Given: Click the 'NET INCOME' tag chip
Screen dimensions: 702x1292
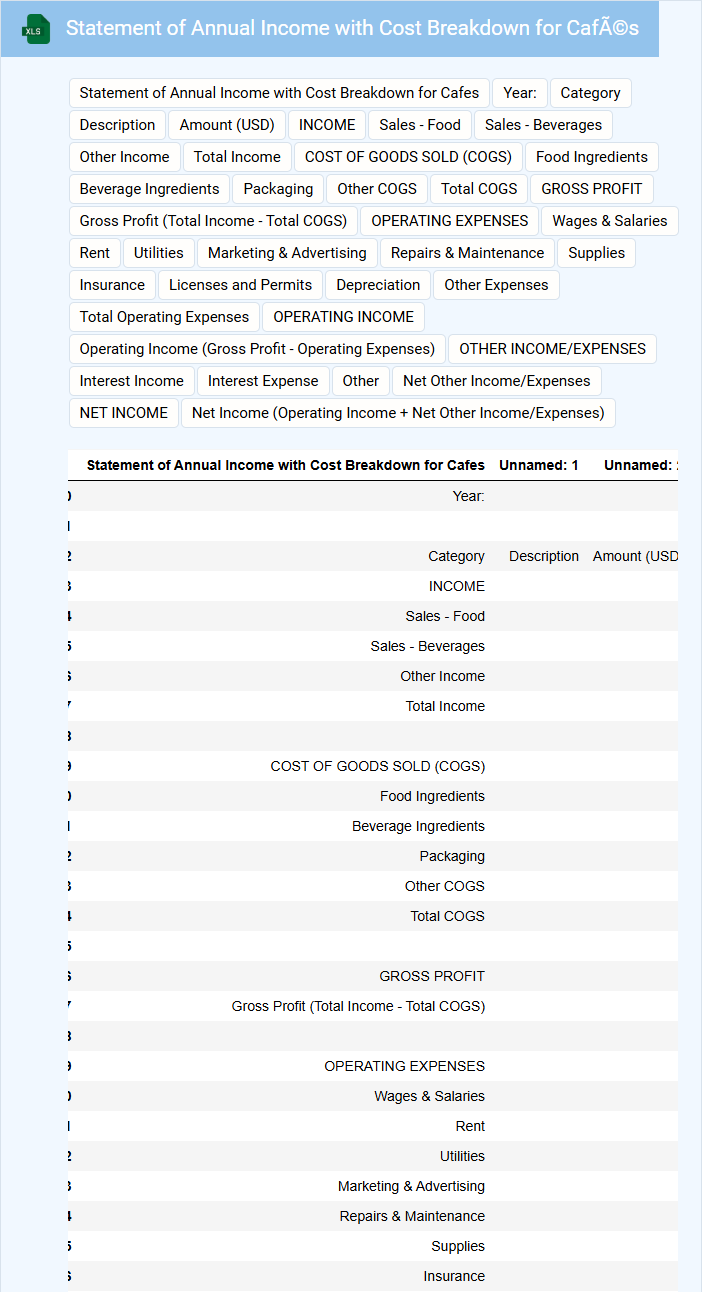Looking at the screenshot, I should (x=124, y=413).
